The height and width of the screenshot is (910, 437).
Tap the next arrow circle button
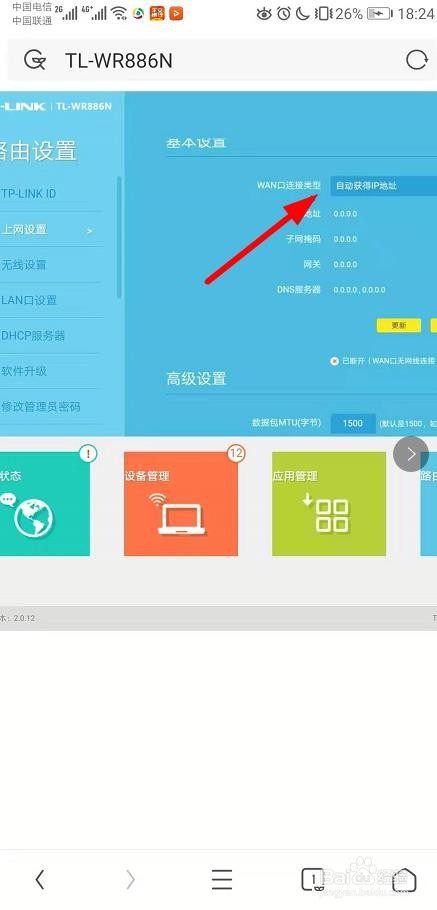pos(411,454)
